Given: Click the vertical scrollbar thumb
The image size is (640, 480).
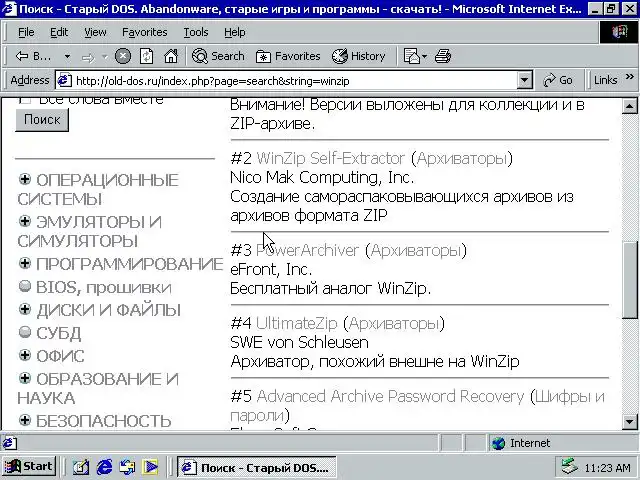Looking at the screenshot, I should coord(629,280).
